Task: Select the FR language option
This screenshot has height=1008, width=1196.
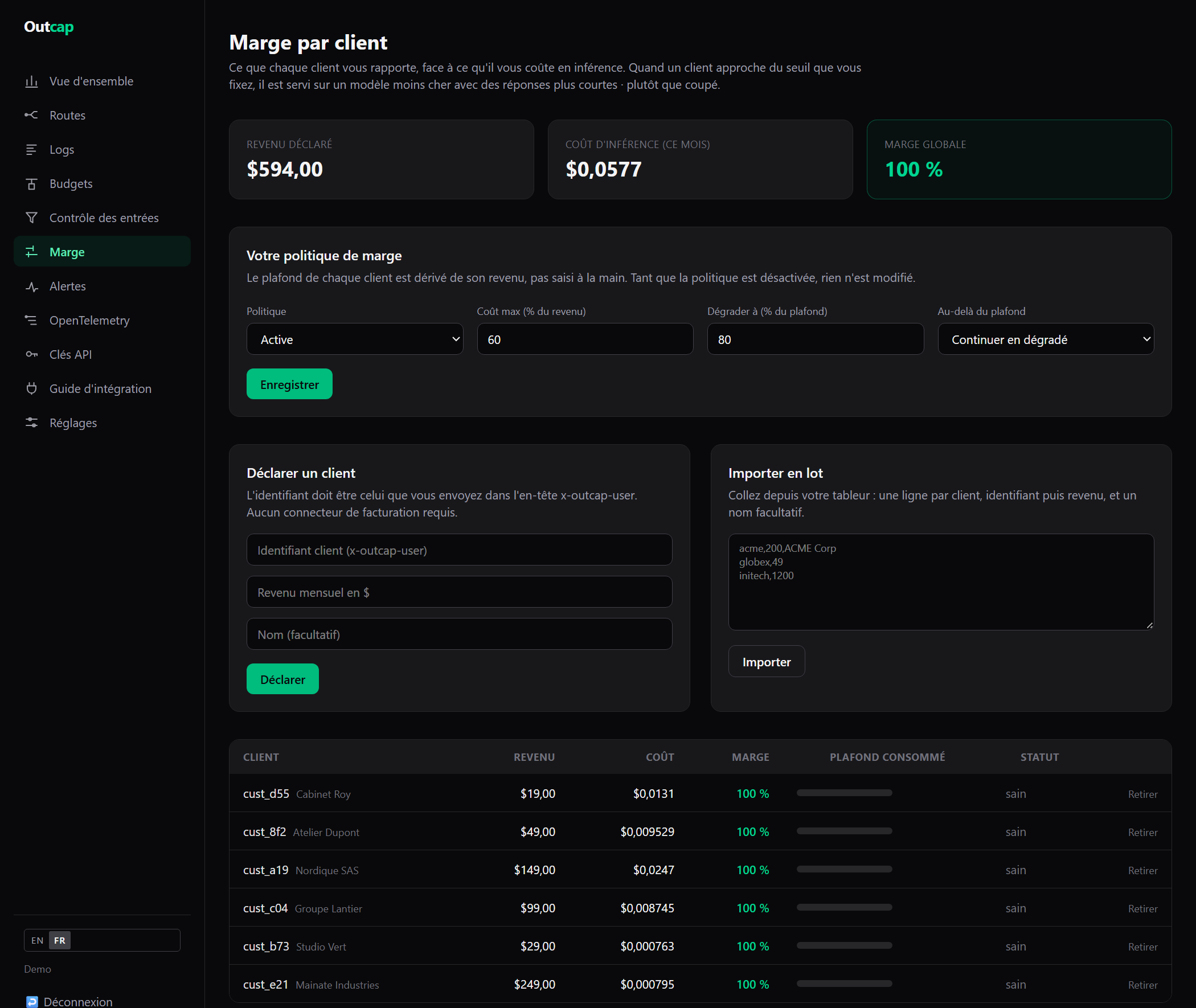Action: point(59,940)
